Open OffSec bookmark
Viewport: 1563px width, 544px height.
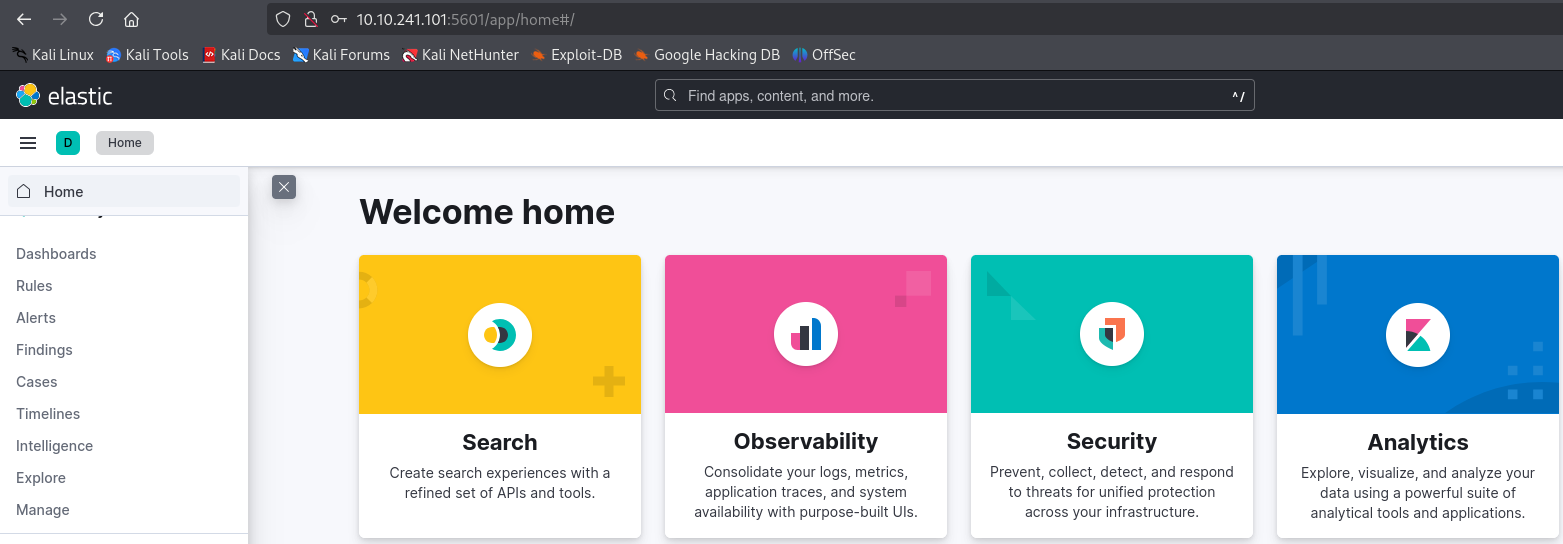click(824, 55)
